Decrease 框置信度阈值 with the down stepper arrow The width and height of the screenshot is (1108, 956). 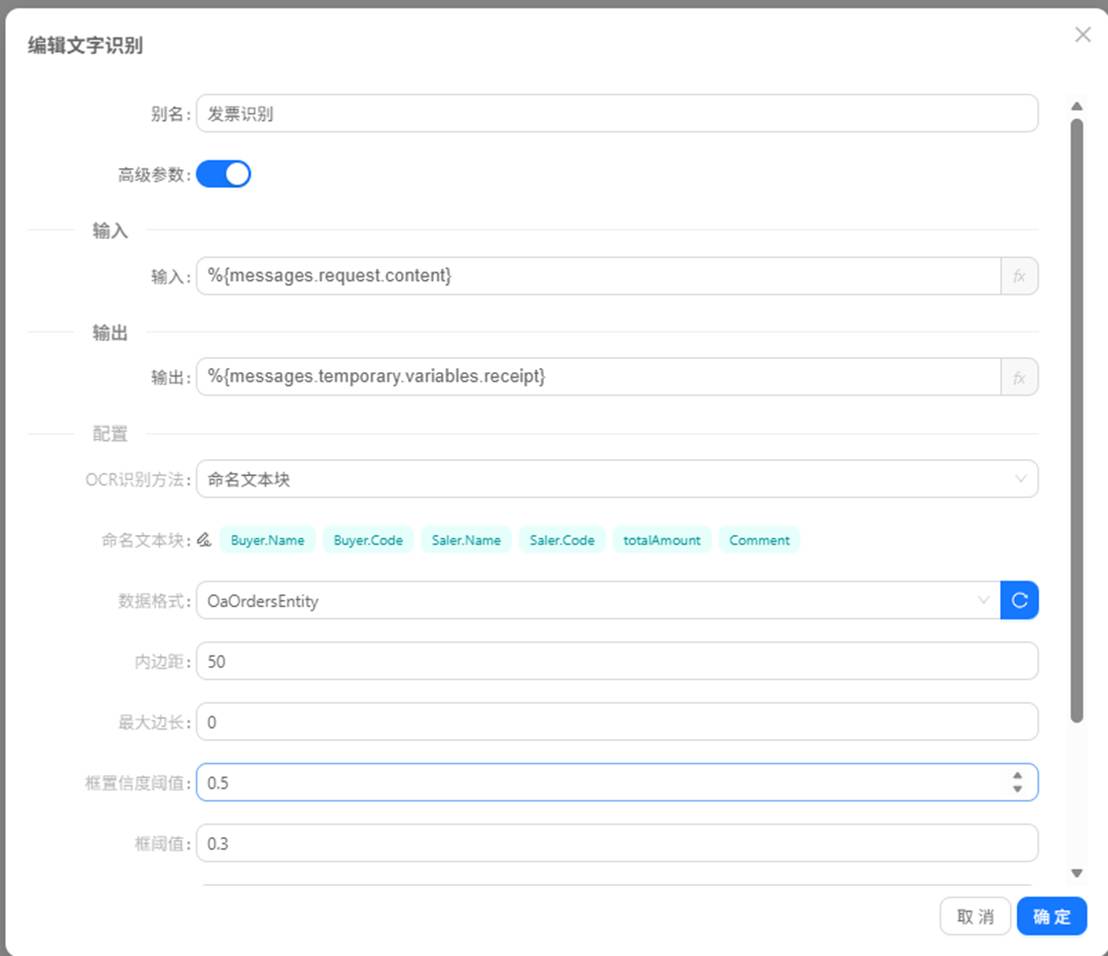(x=1017, y=789)
